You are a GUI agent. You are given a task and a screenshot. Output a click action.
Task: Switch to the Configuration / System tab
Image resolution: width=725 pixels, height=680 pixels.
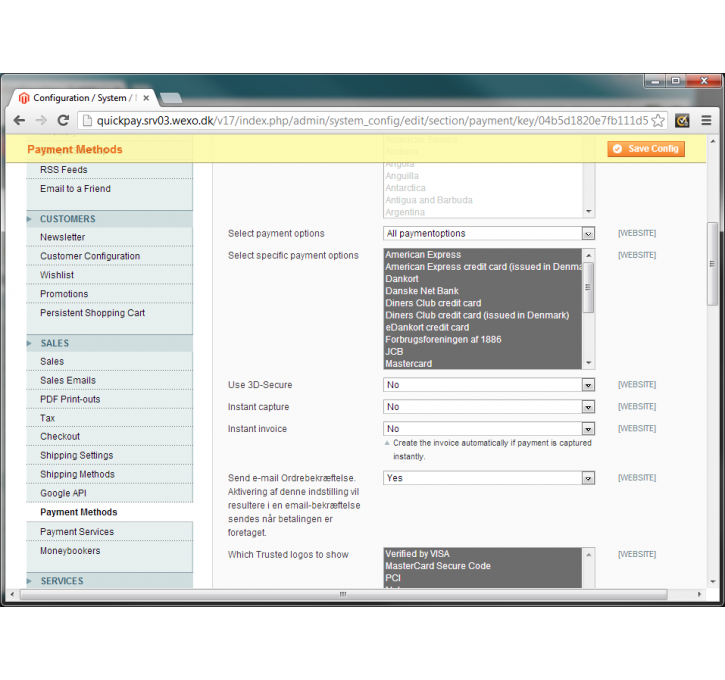pos(83,98)
